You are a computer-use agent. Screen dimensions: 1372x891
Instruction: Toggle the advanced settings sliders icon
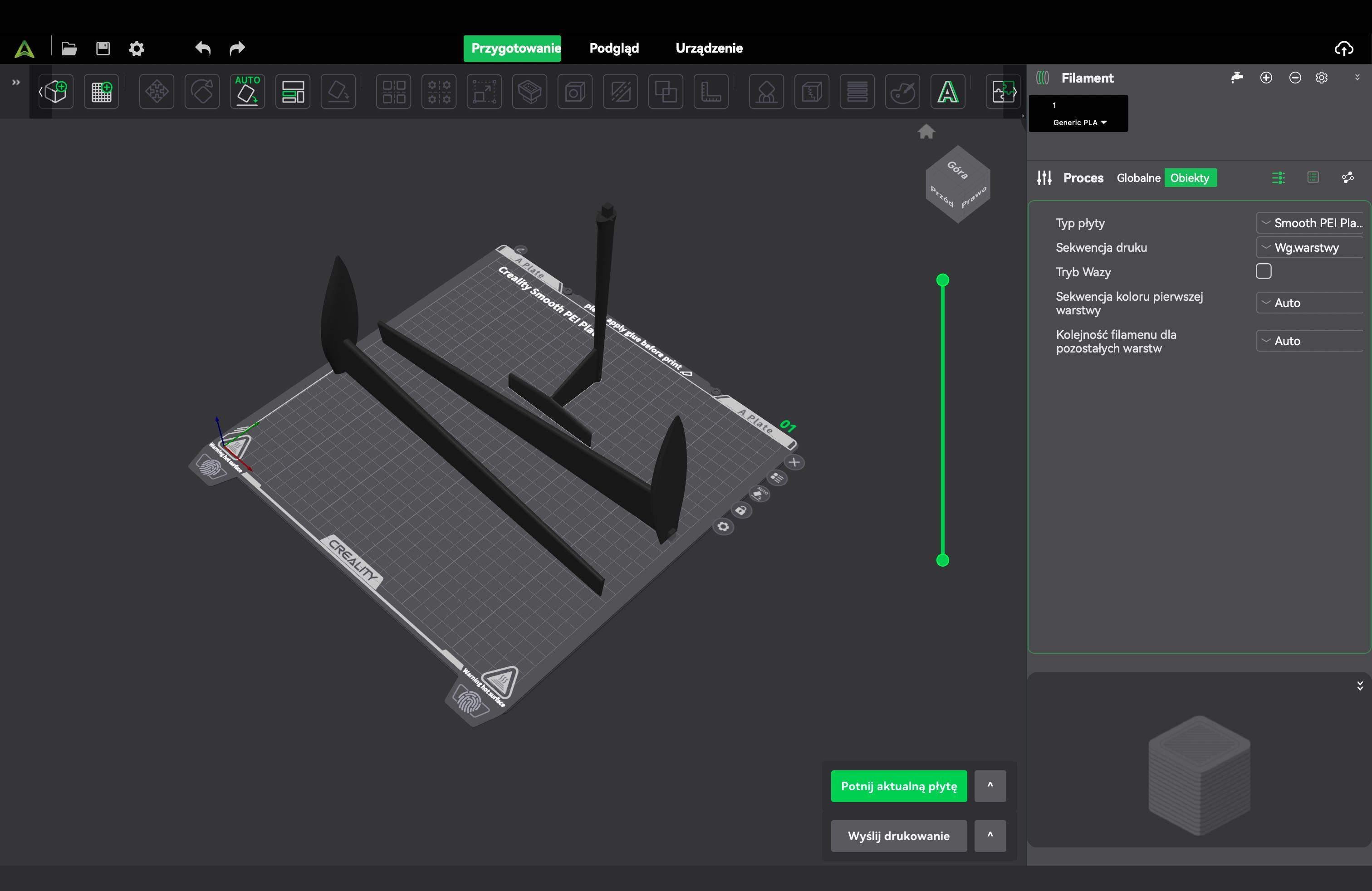(x=1278, y=177)
